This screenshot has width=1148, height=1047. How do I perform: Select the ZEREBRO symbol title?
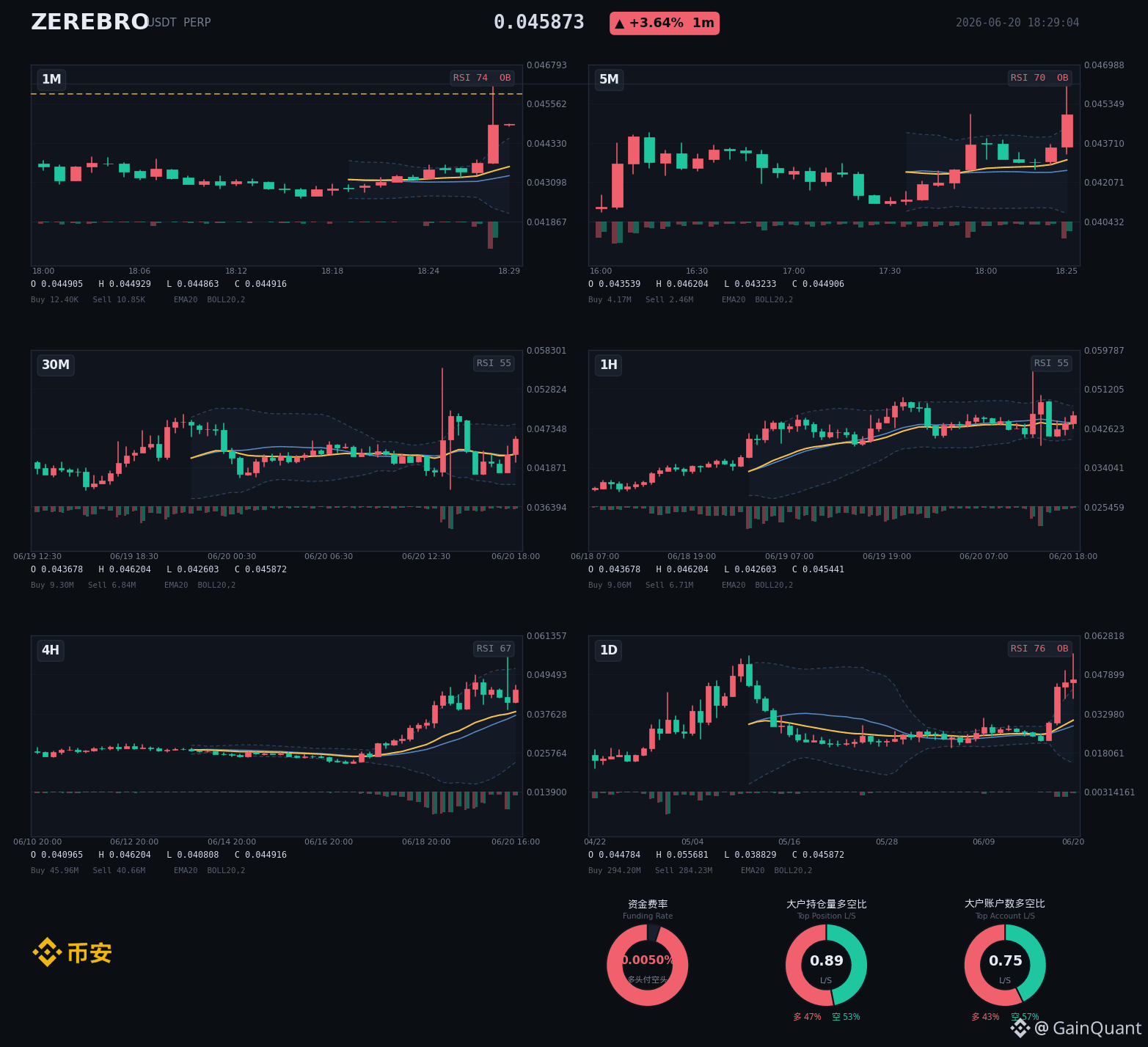tap(90, 22)
